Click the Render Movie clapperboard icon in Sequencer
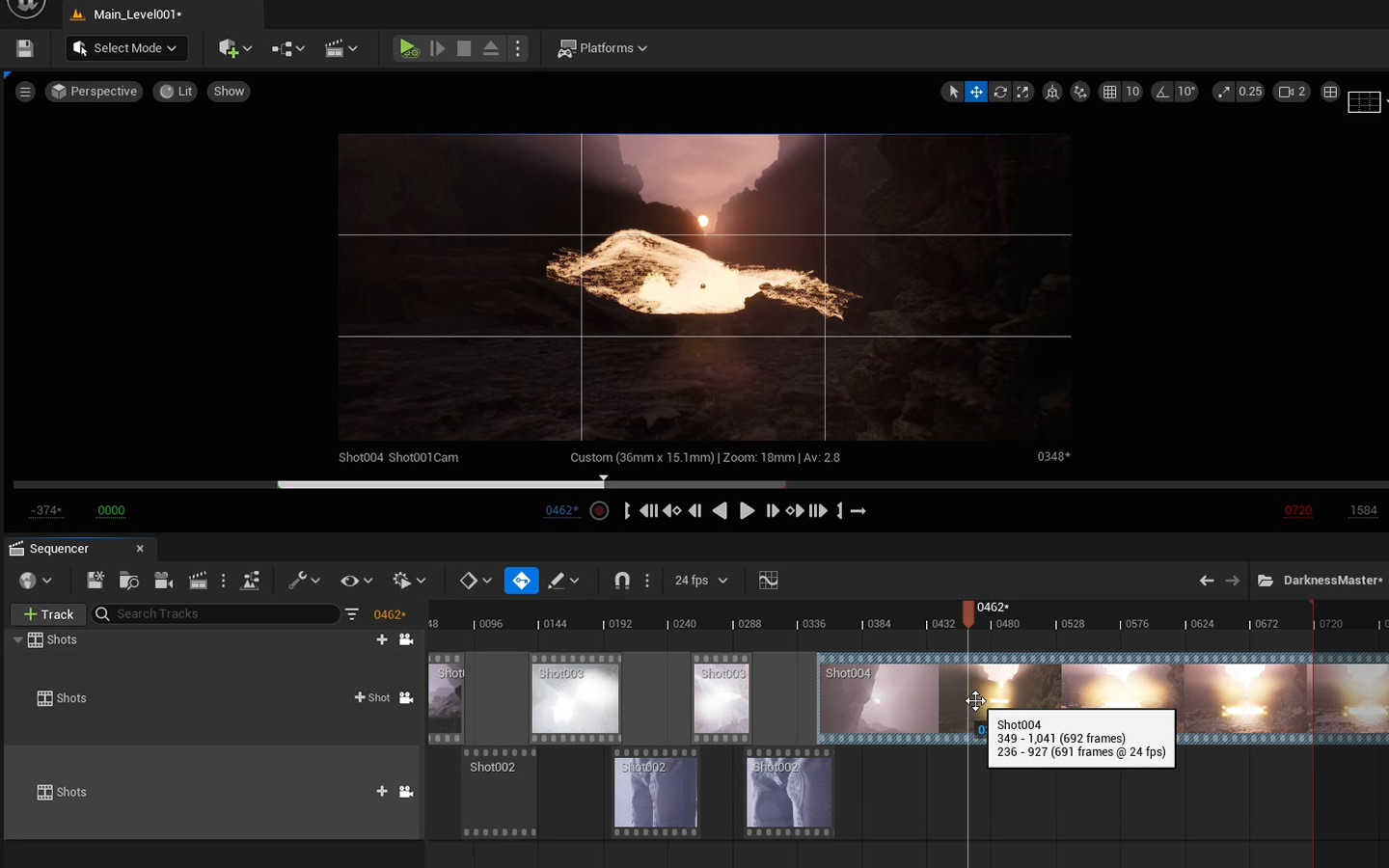This screenshot has width=1389, height=868. point(198,581)
